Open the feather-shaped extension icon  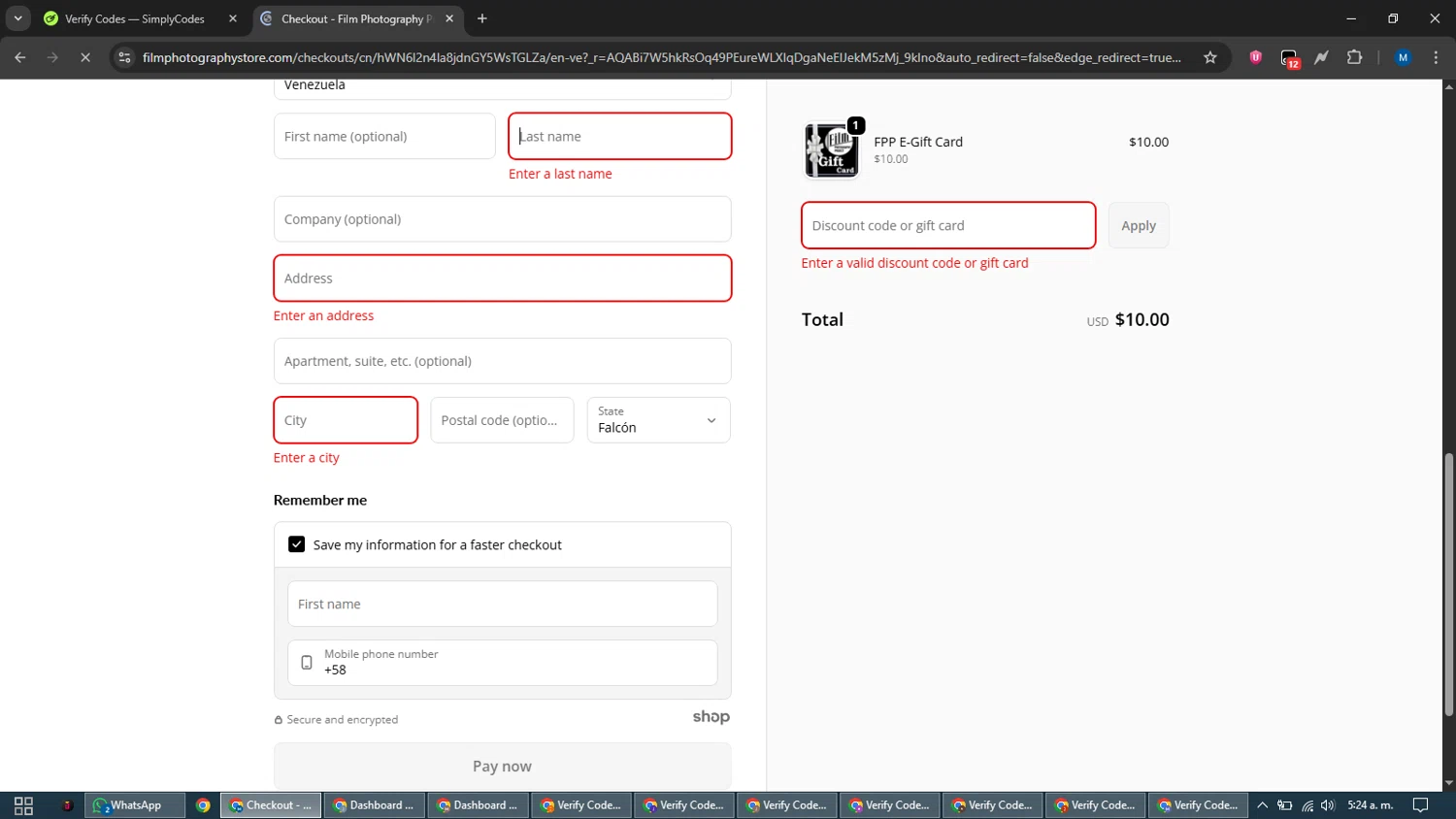(1321, 57)
